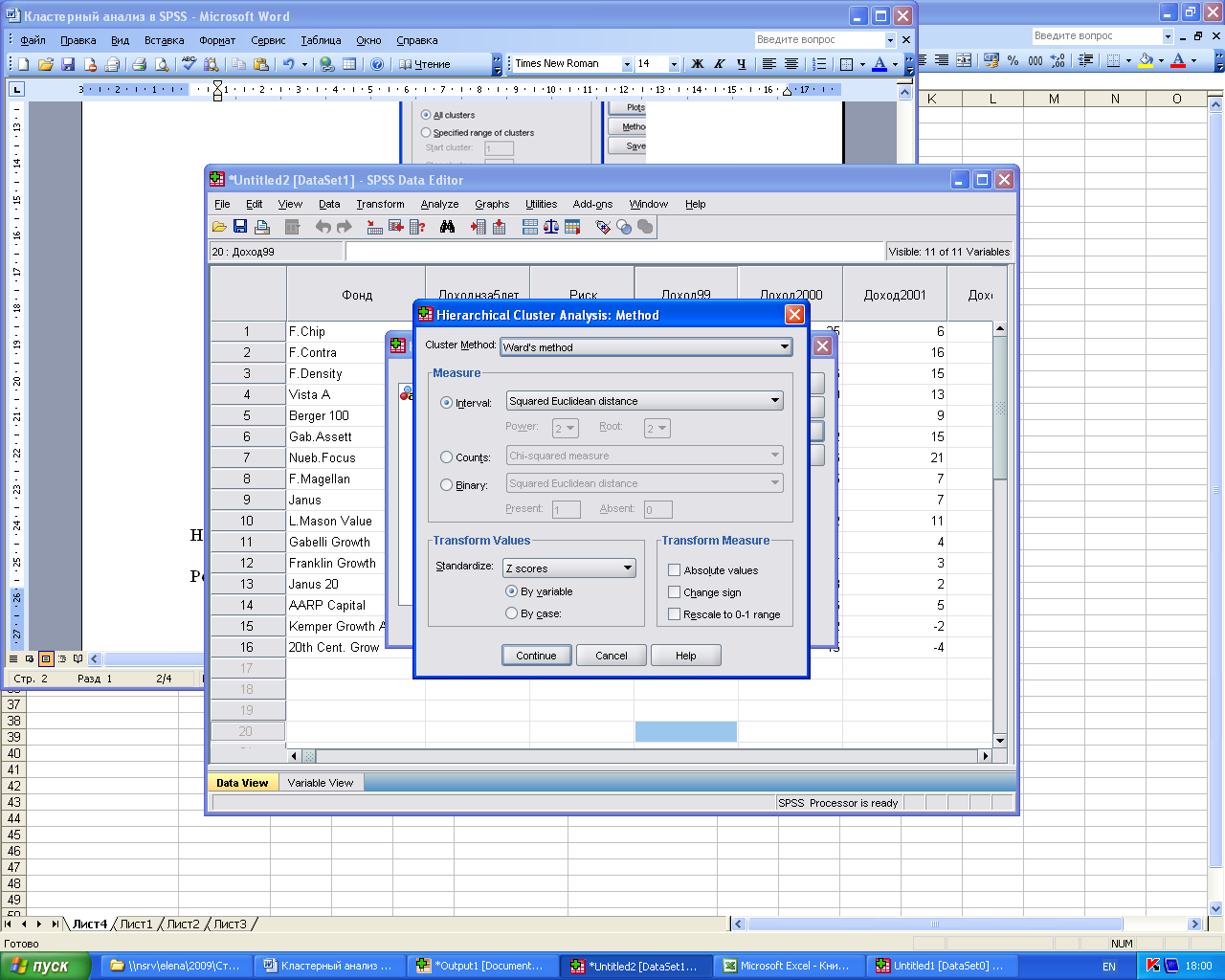Select the Counts measure radio button
The image size is (1225, 980).
[x=446, y=457]
